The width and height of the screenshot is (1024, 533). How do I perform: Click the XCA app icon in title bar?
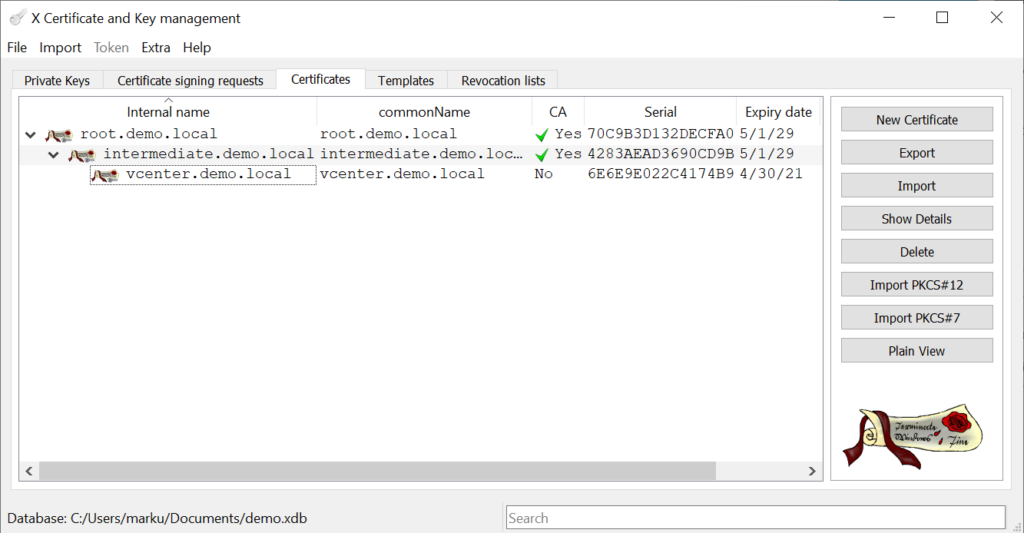[x=17, y=18]
